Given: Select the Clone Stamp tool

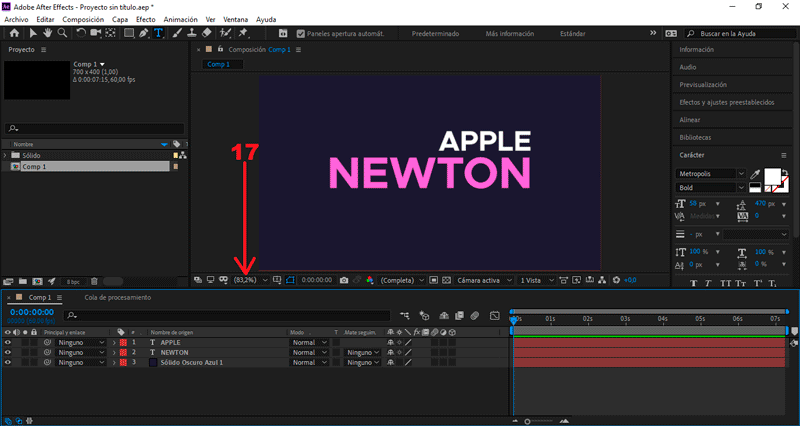Looking at the screenshot, I should coord(192,33).
